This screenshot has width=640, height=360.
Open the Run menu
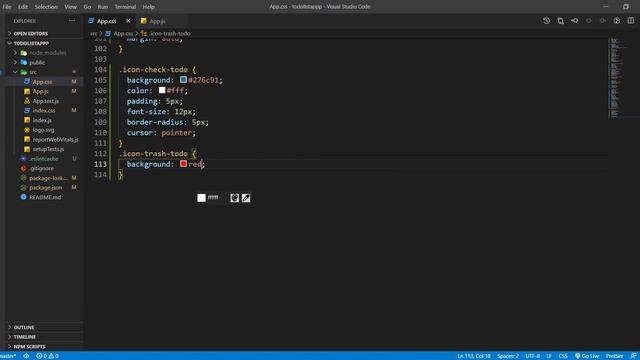click(x=103, y=7)
